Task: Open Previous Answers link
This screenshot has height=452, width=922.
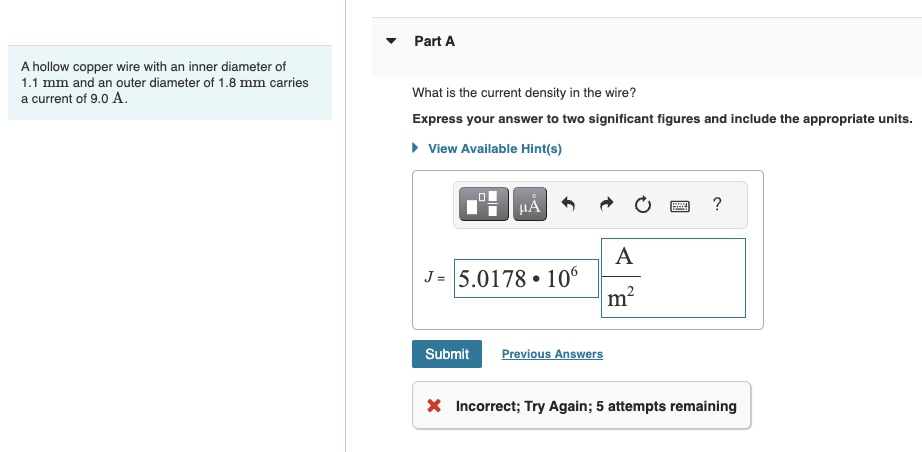Action: 552,354
